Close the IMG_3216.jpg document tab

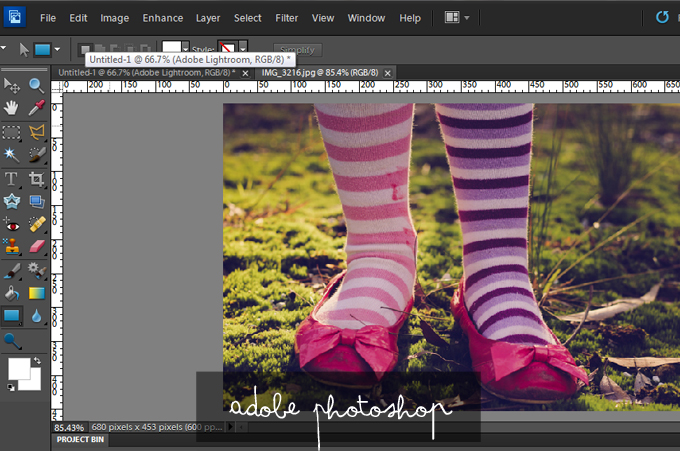[388, 73]
